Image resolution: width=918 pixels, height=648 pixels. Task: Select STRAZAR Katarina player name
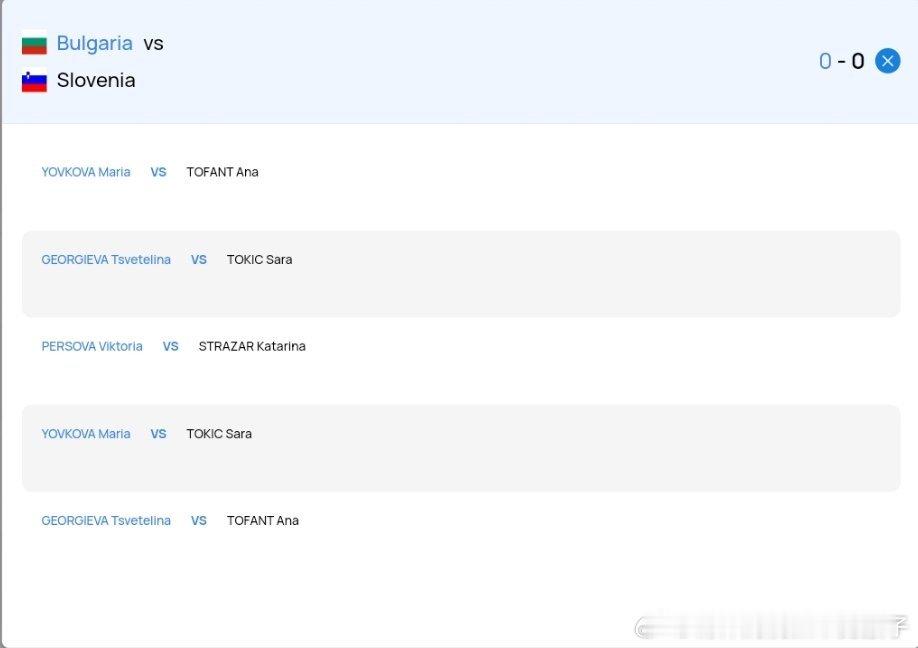point(252,347)
